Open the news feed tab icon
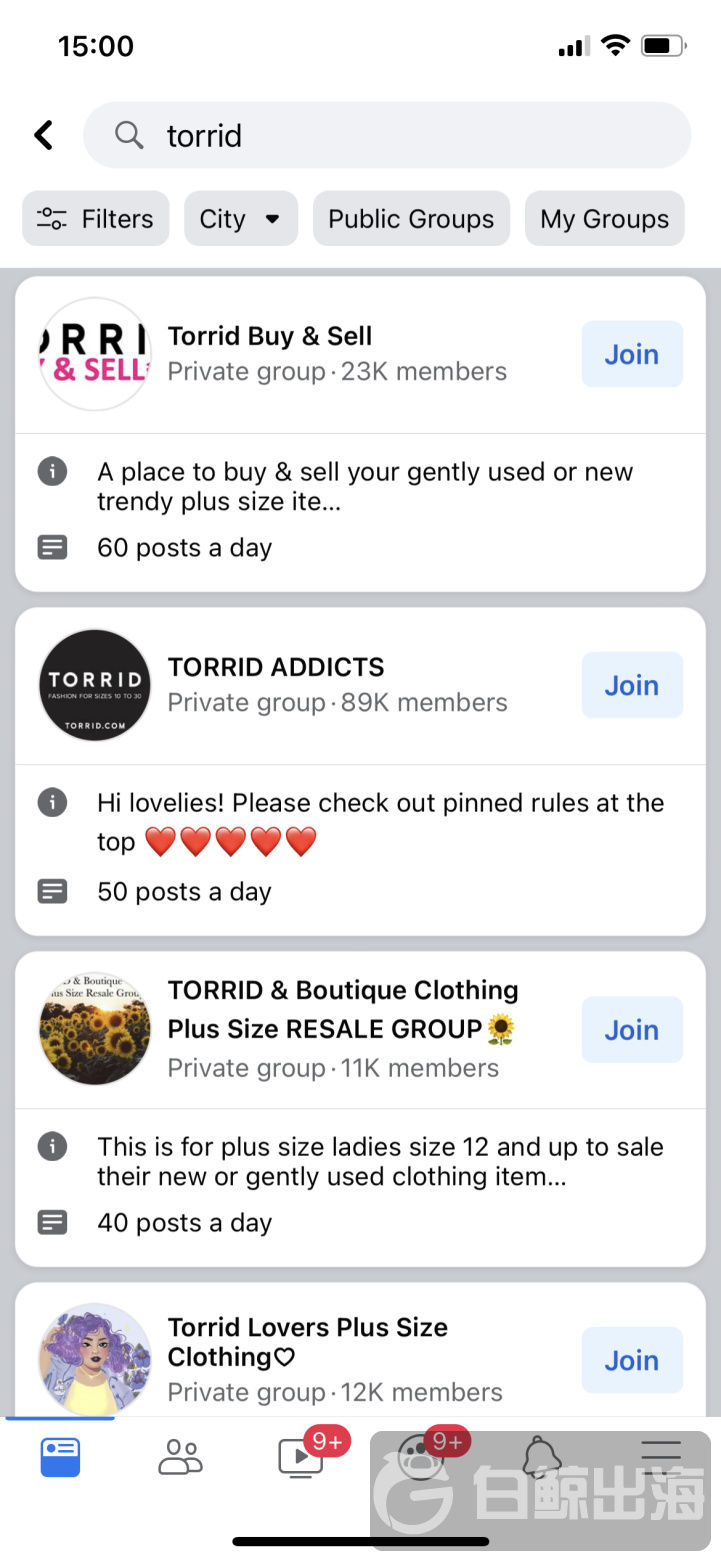Viewport: 721px width, 1561px height. pos(60,1457)
